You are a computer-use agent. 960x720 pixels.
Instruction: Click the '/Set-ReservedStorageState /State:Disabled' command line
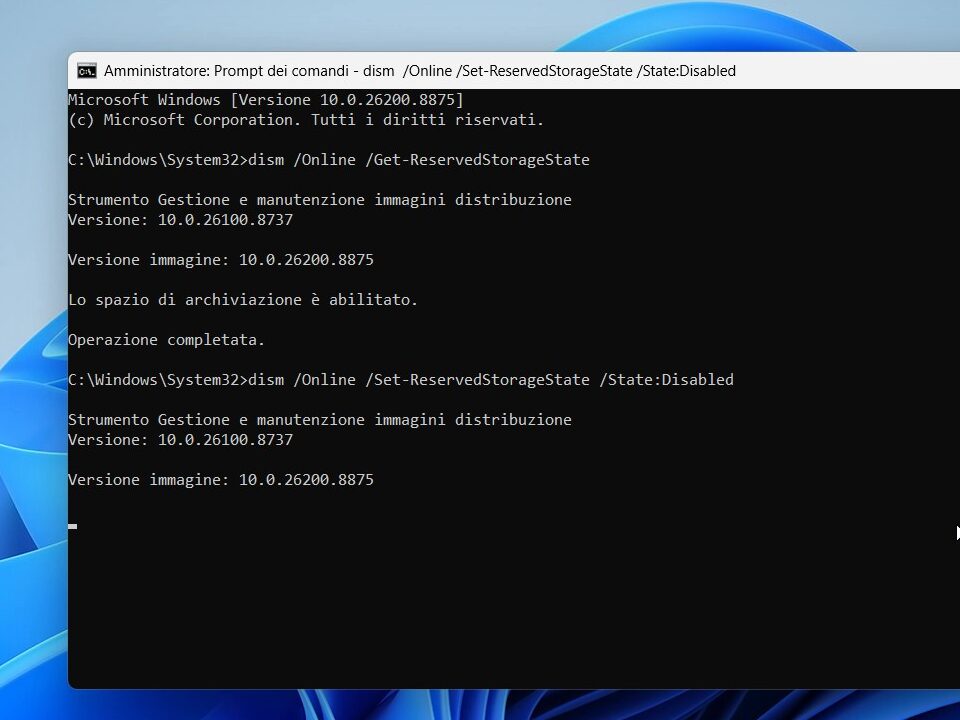pyautogui.click(x=401, y=380)
